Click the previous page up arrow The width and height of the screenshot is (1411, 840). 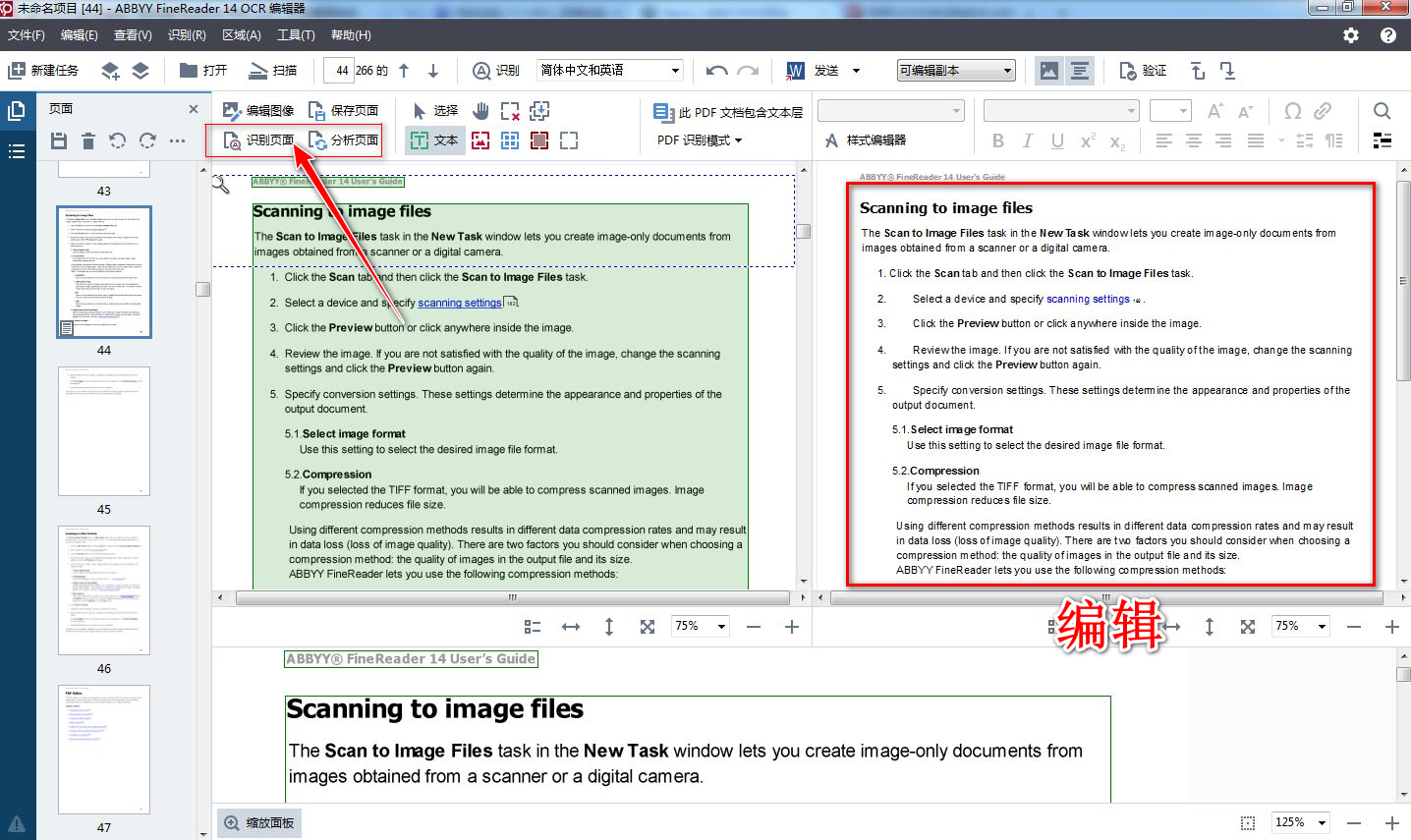(x=404, y=71)
